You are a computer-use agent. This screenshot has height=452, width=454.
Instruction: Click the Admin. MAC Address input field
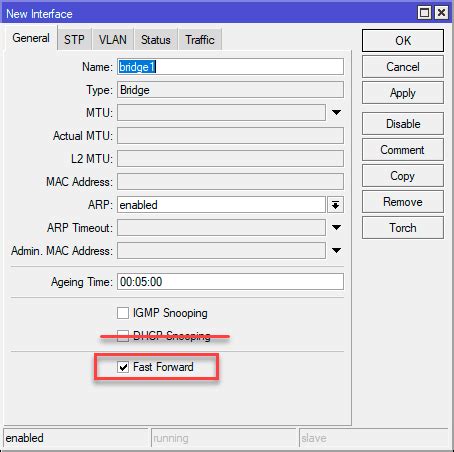221,251
